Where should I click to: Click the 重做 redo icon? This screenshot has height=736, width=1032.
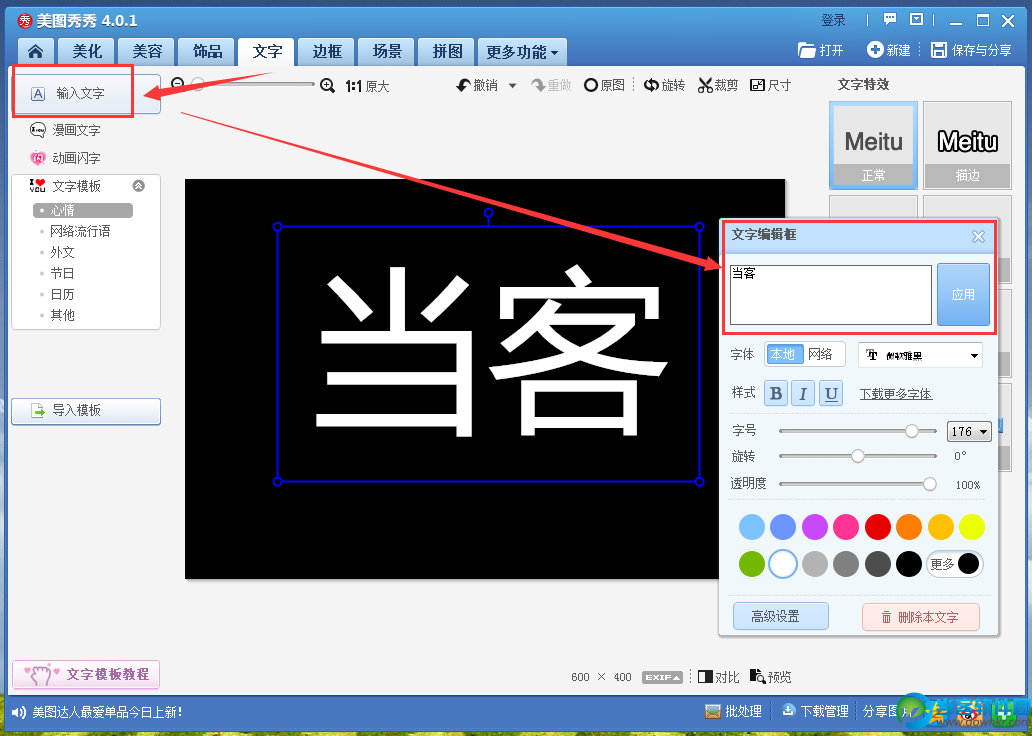click(x=538, y=85)
